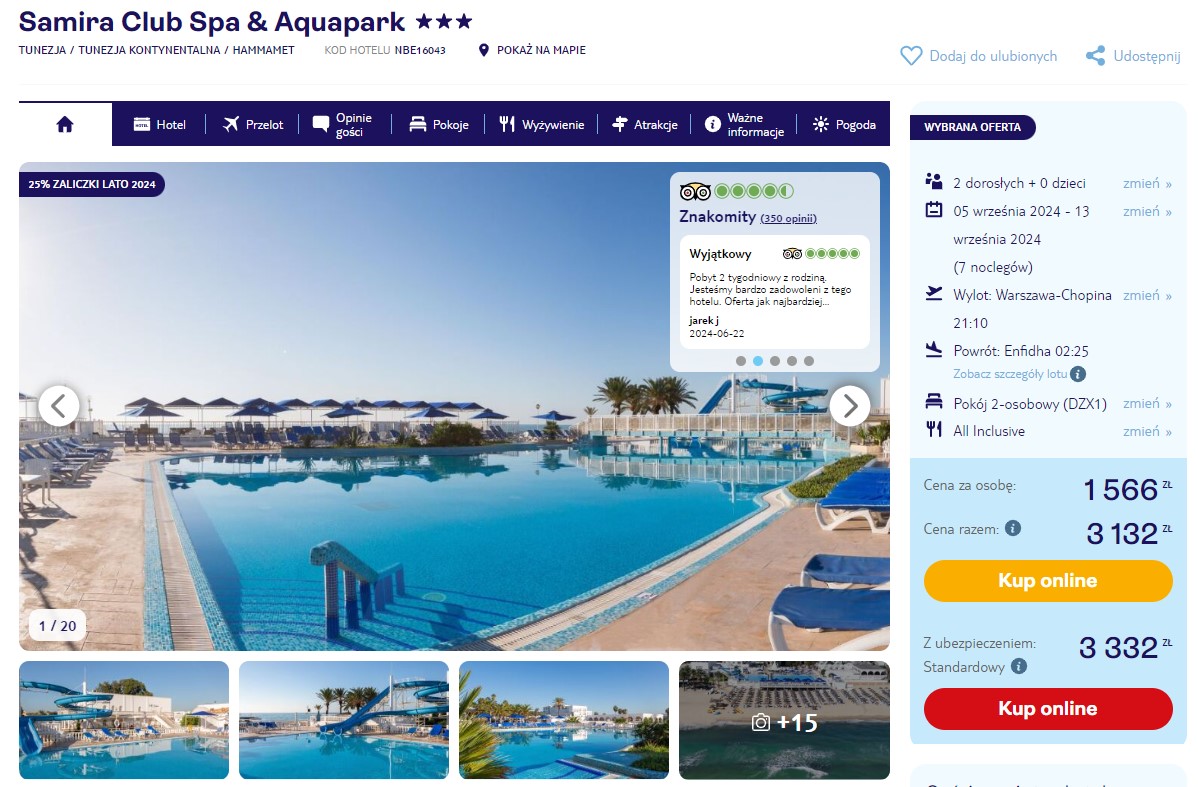Change All Inclusive board via zmień
The width and height of the screenshot is (1198, 787).
pos(1147,432)
